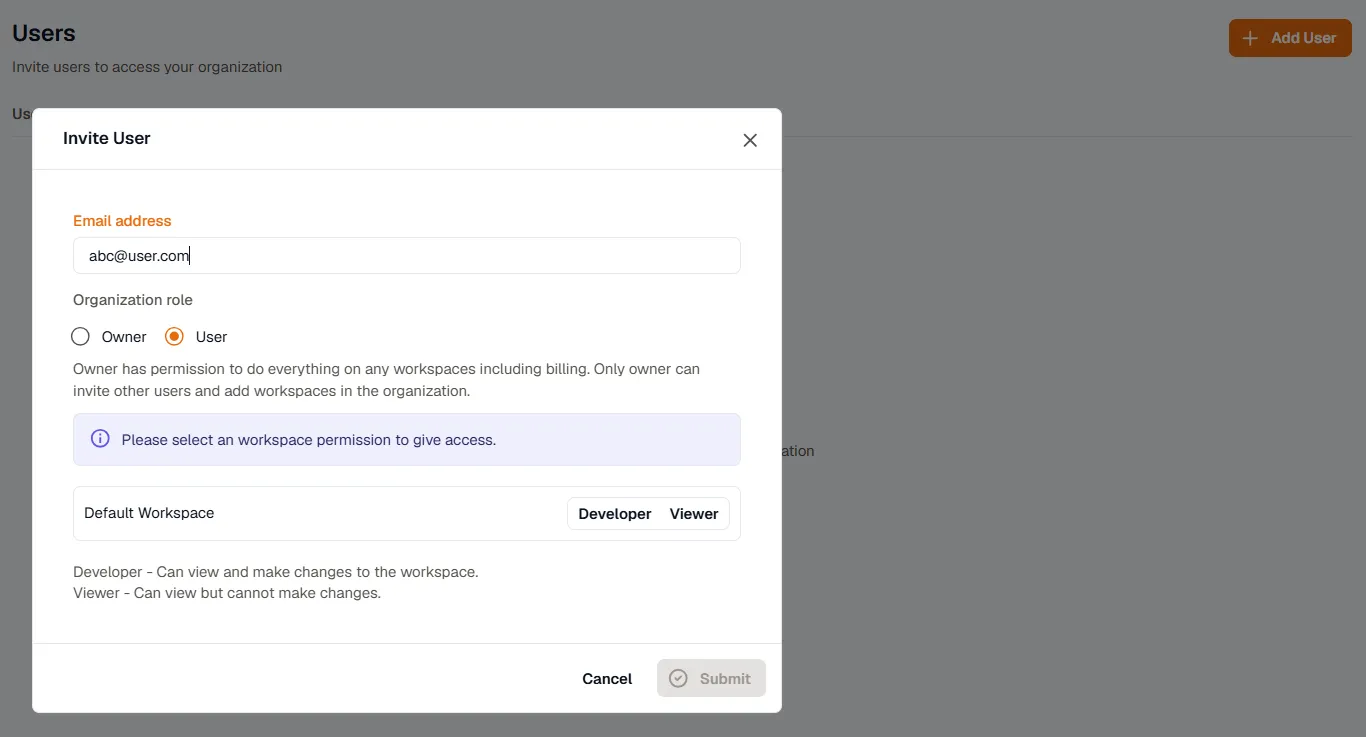
Task: Click 'Invite users to access your organization' subtitle
Action: (x=147, y=67)
